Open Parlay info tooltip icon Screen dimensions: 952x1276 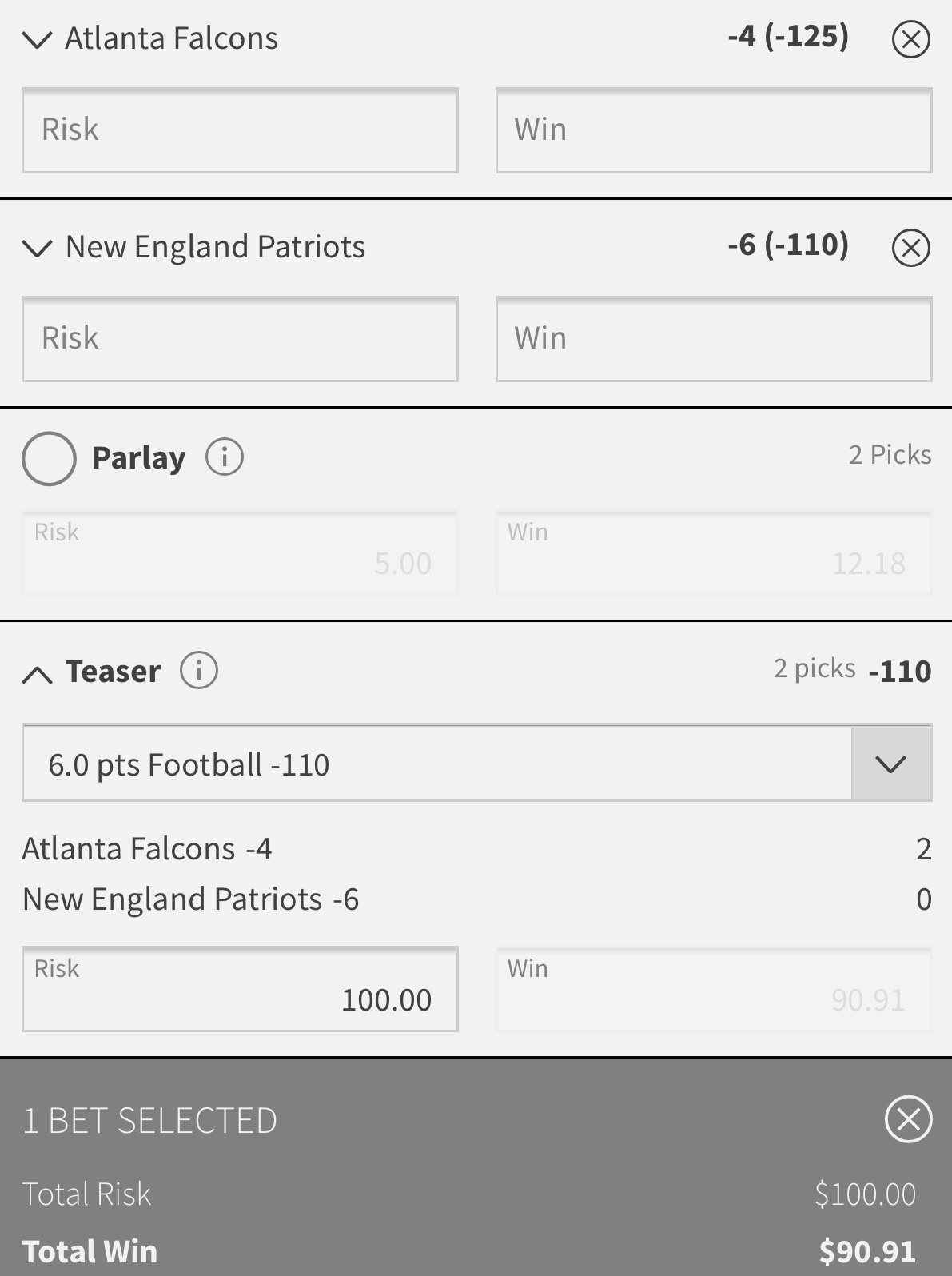225,457
